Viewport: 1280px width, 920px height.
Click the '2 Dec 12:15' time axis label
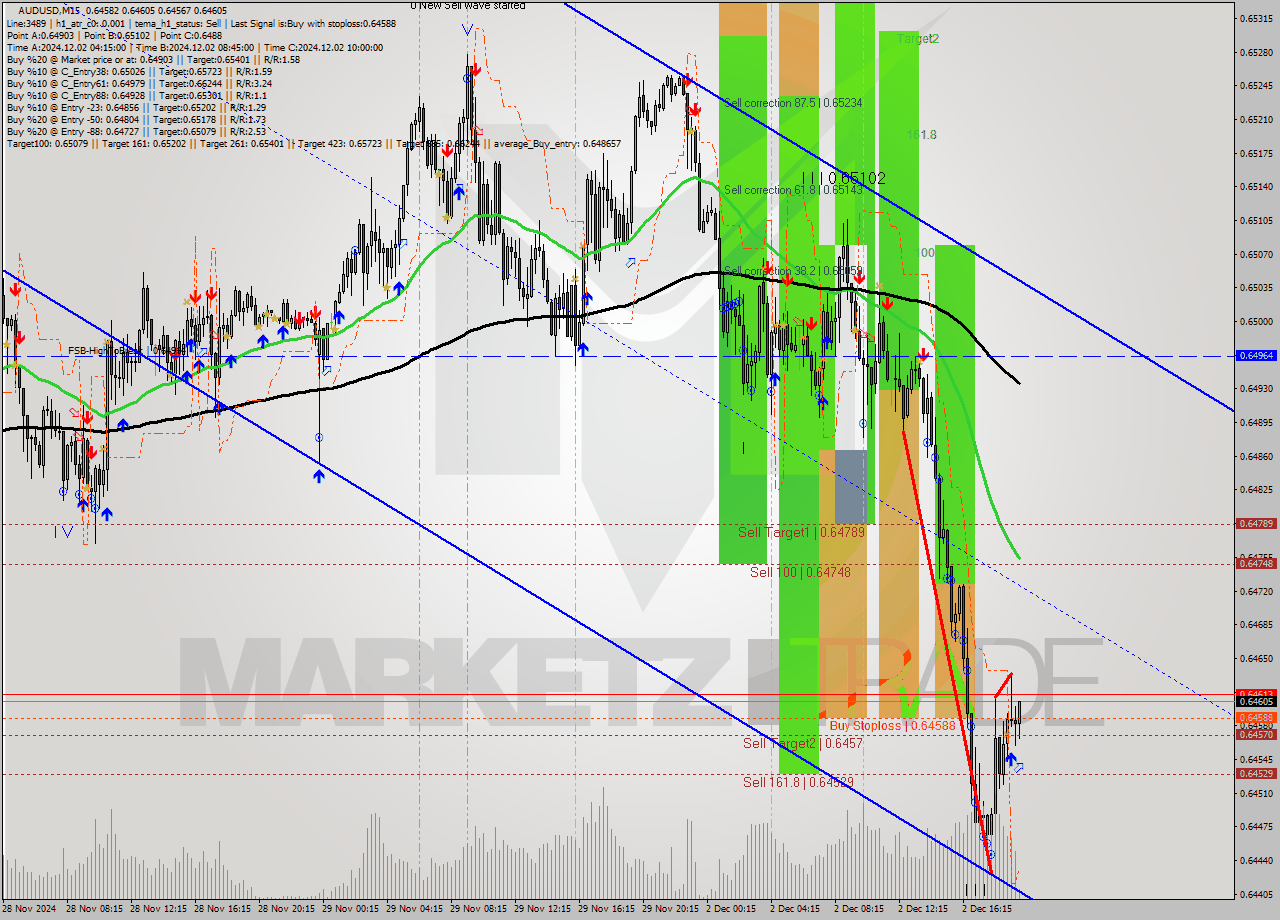[x=925, y=909]
